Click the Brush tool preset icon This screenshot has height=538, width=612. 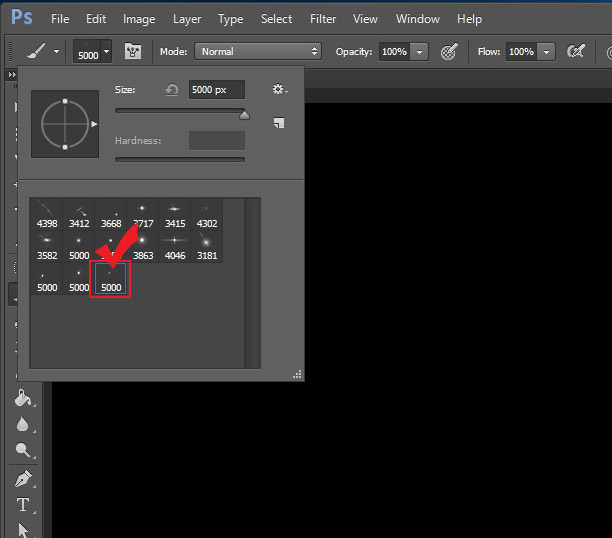coord(36,51)
